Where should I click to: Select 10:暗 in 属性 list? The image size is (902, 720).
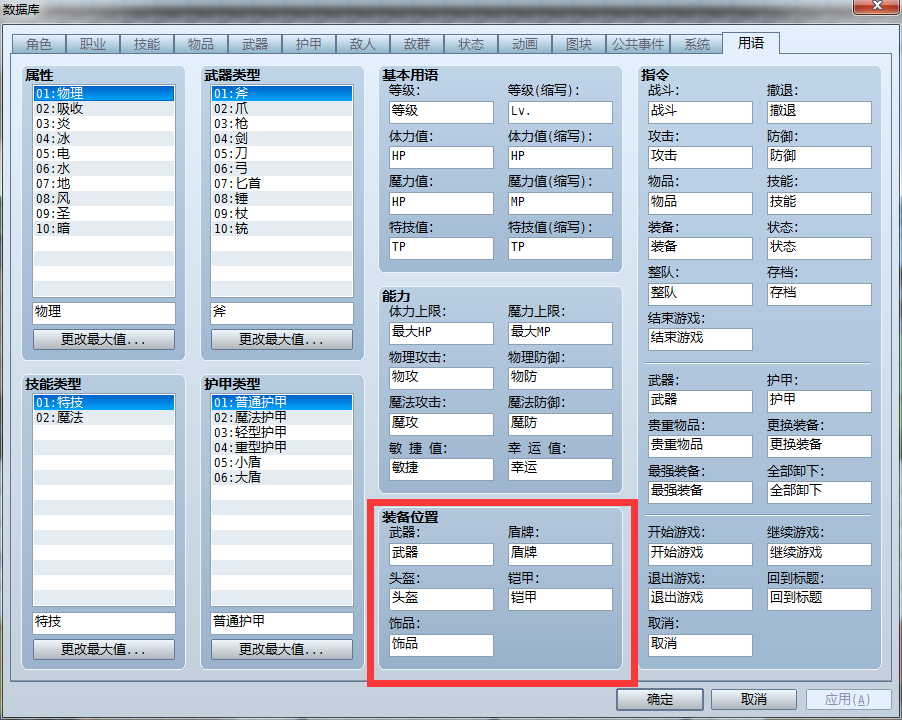[104, 228]
